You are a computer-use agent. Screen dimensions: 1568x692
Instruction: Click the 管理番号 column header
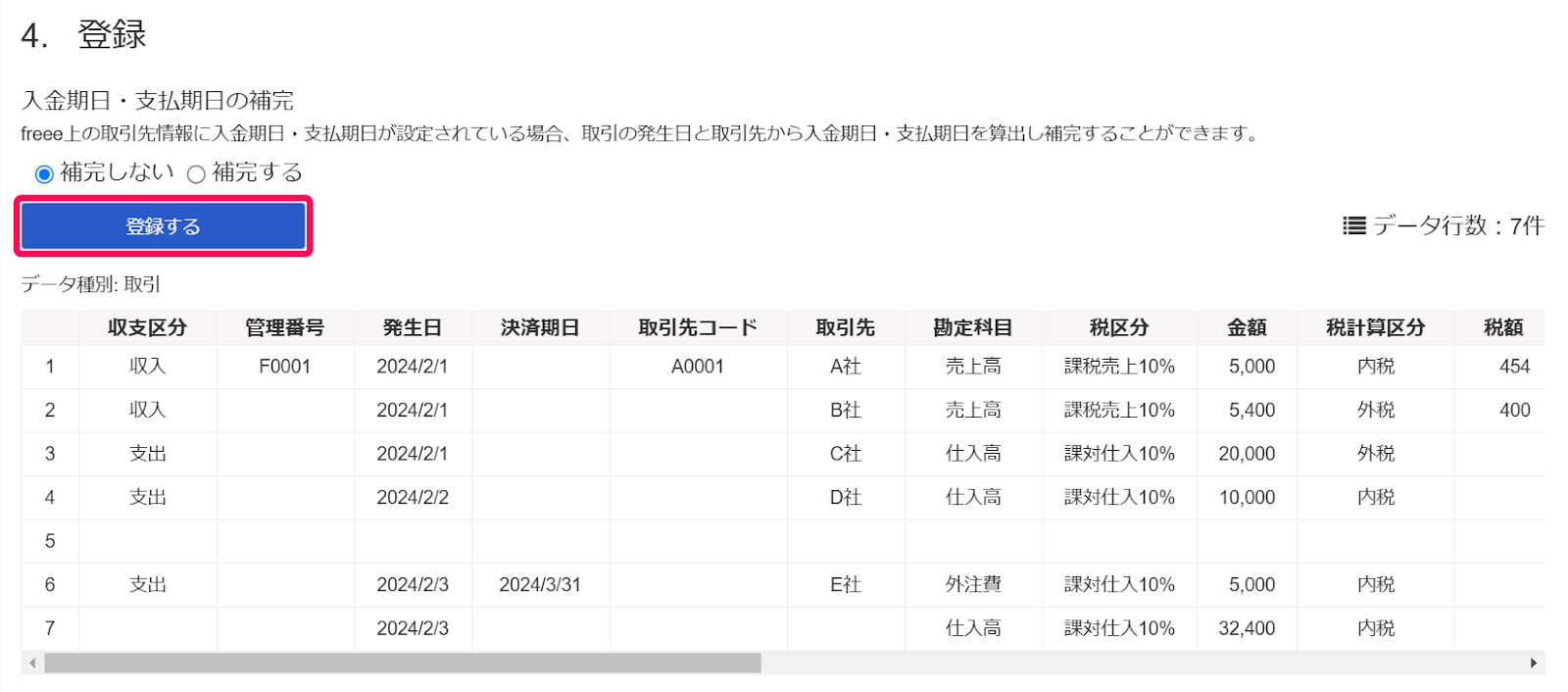(285, 328)
